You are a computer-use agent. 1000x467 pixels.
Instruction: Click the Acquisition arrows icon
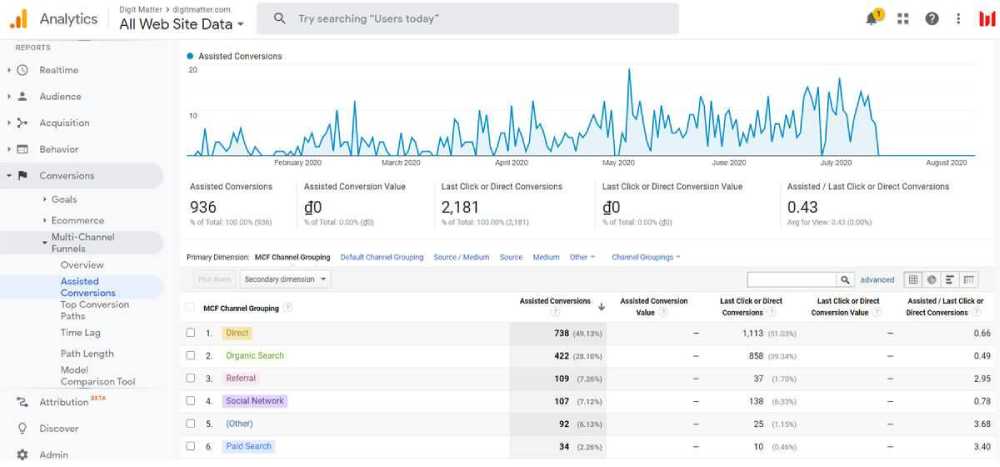click(22, 123)
